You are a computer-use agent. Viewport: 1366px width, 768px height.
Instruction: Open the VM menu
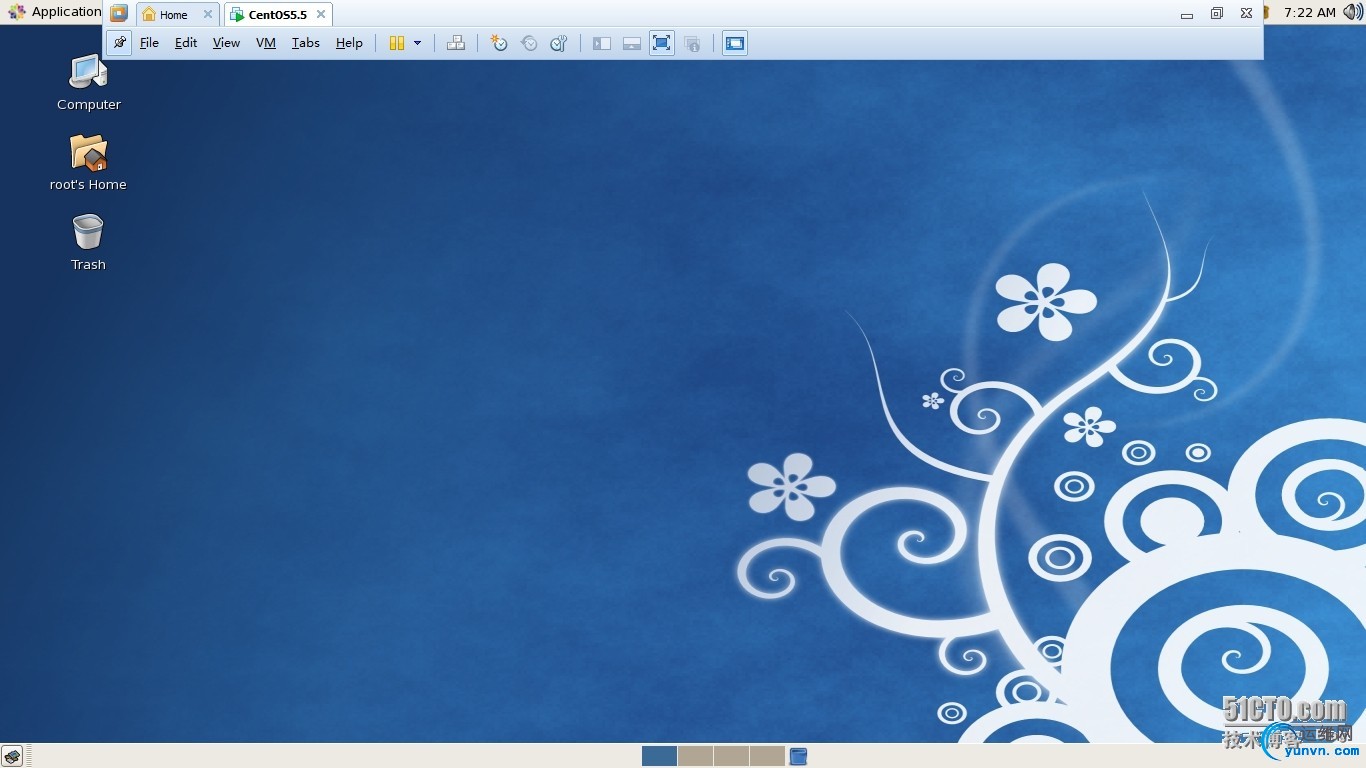click(266, 43)
